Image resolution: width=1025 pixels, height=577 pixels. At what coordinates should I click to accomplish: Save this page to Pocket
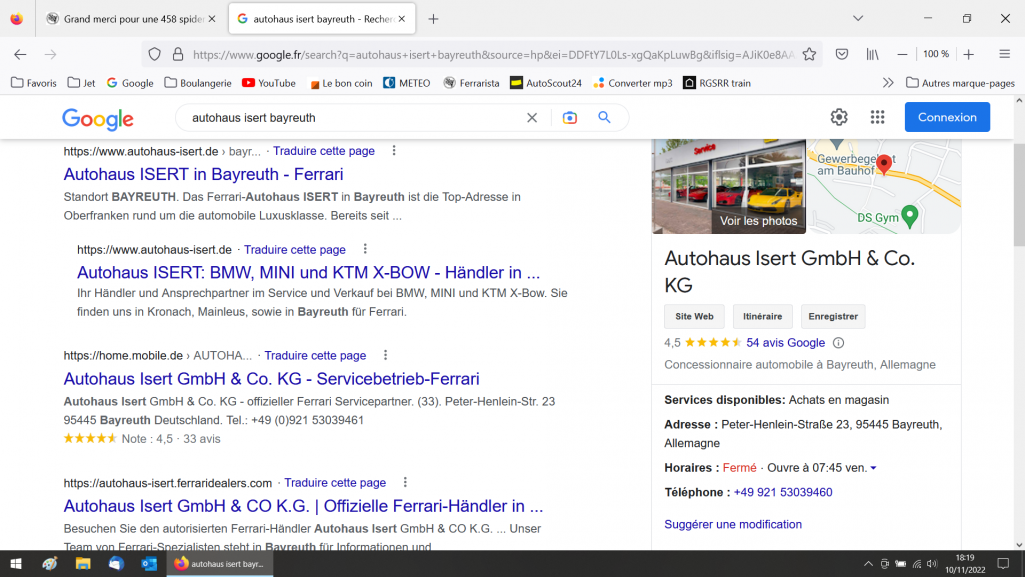point(842,55)
